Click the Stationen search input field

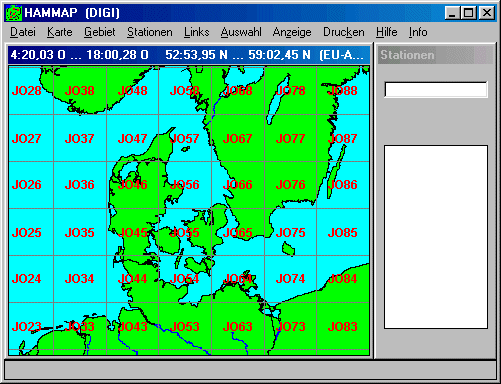point(436,90)
